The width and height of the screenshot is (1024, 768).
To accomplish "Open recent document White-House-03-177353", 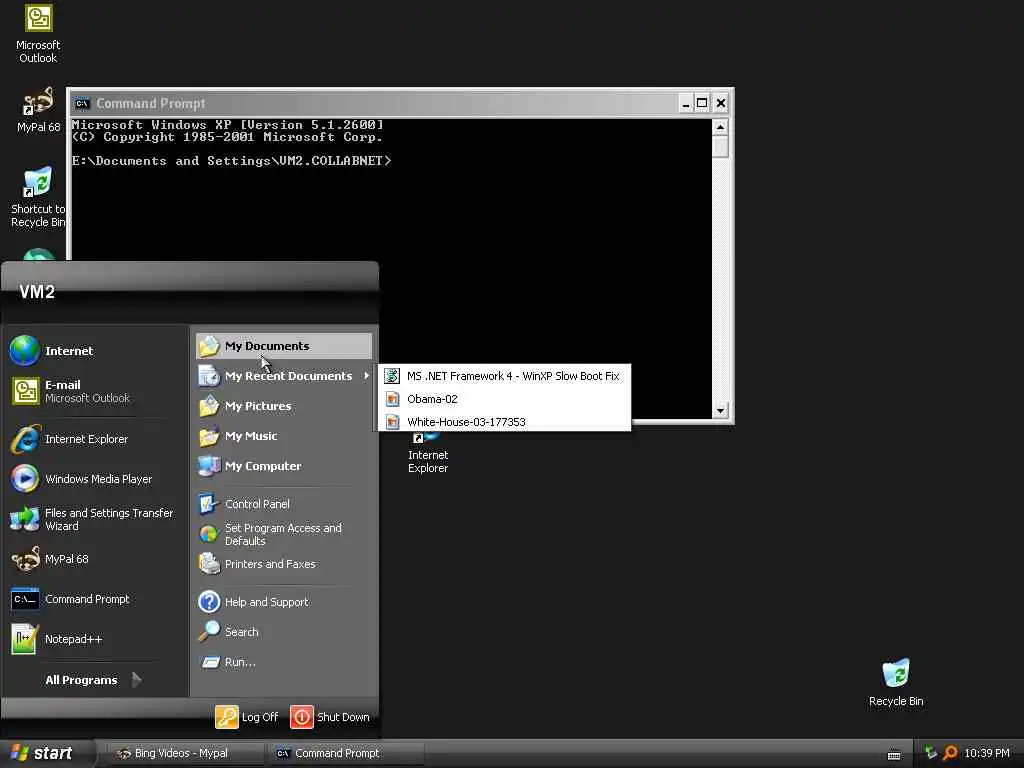I will (x=504, y=422).
